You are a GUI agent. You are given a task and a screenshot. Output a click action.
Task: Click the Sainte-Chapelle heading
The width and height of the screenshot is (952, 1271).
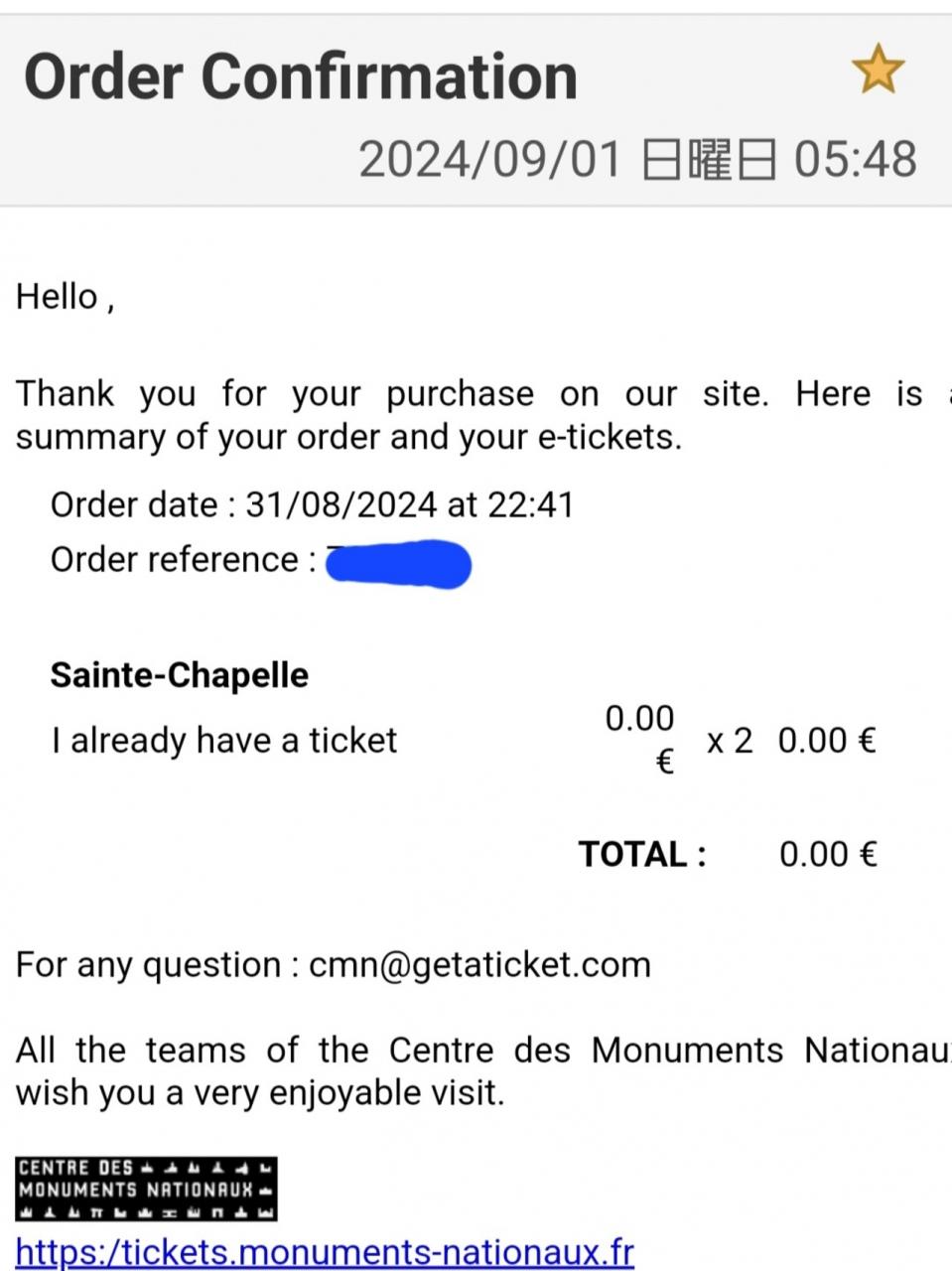(180, 675)
